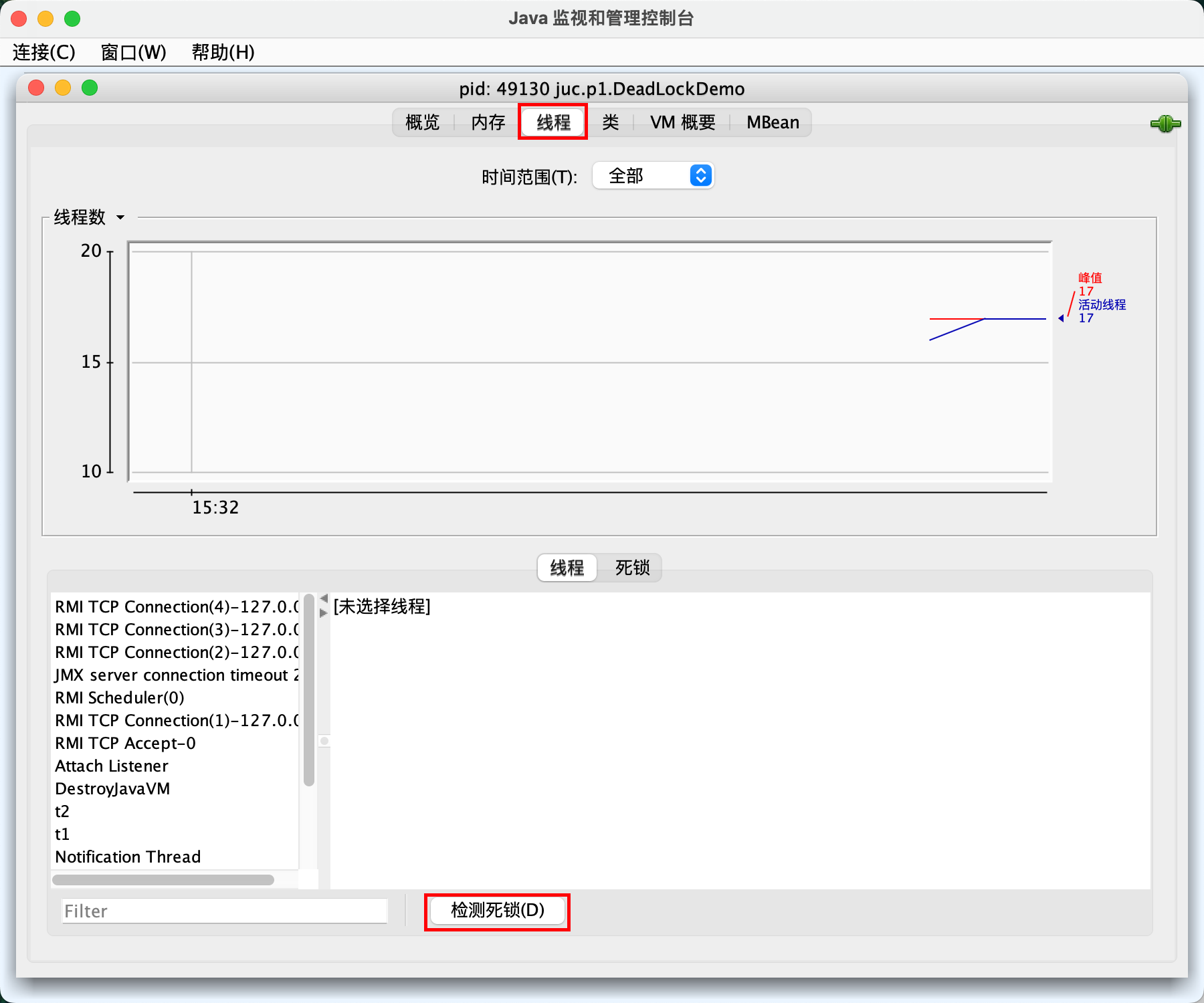
Task: Select thread RMI TCP Connection(4)
Action: coord(175,606)
